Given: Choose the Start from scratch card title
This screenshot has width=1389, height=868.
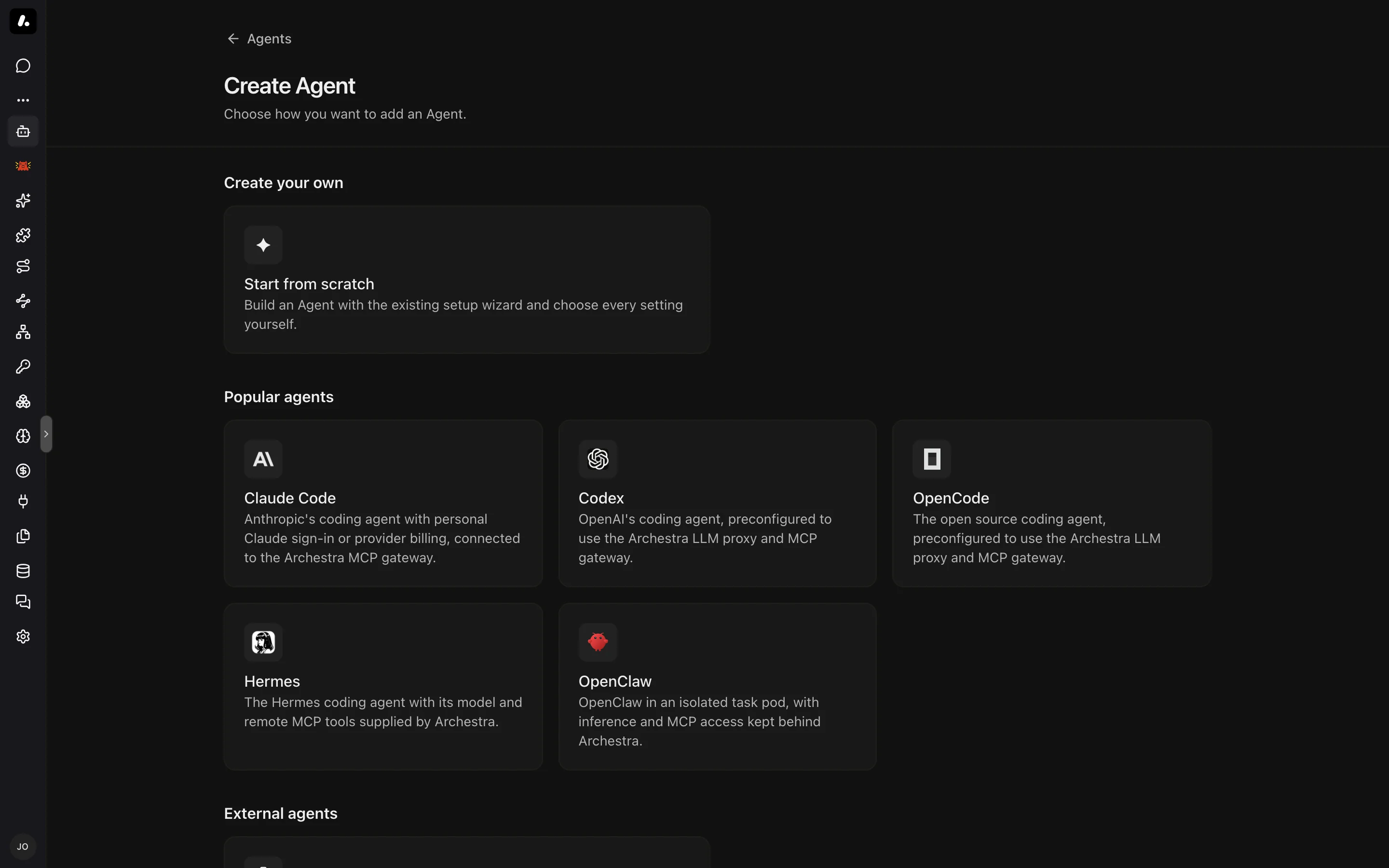Looking at the screenshot, I should coord(309,284).
